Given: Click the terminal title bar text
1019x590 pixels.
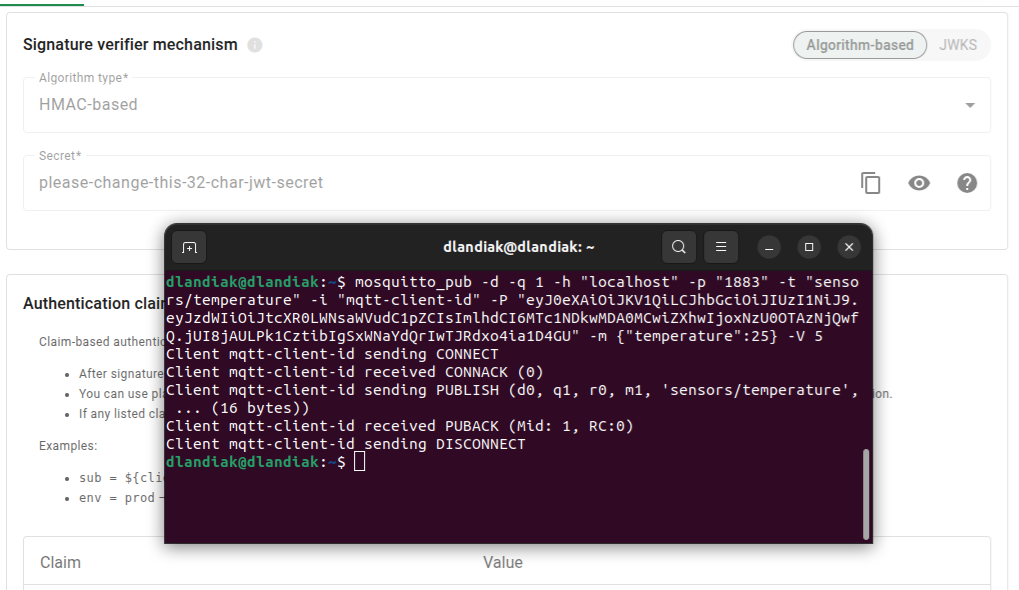Looking at the screenshot, I should click(518, 247).
